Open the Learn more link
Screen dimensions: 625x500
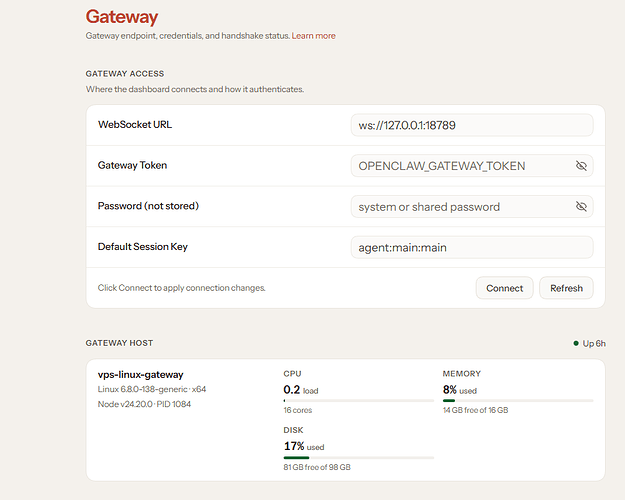coord(313,36)
